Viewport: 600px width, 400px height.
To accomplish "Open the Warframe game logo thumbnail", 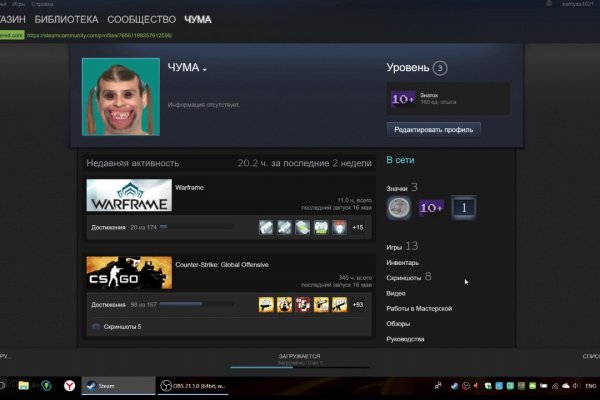I will coord(129,196).
